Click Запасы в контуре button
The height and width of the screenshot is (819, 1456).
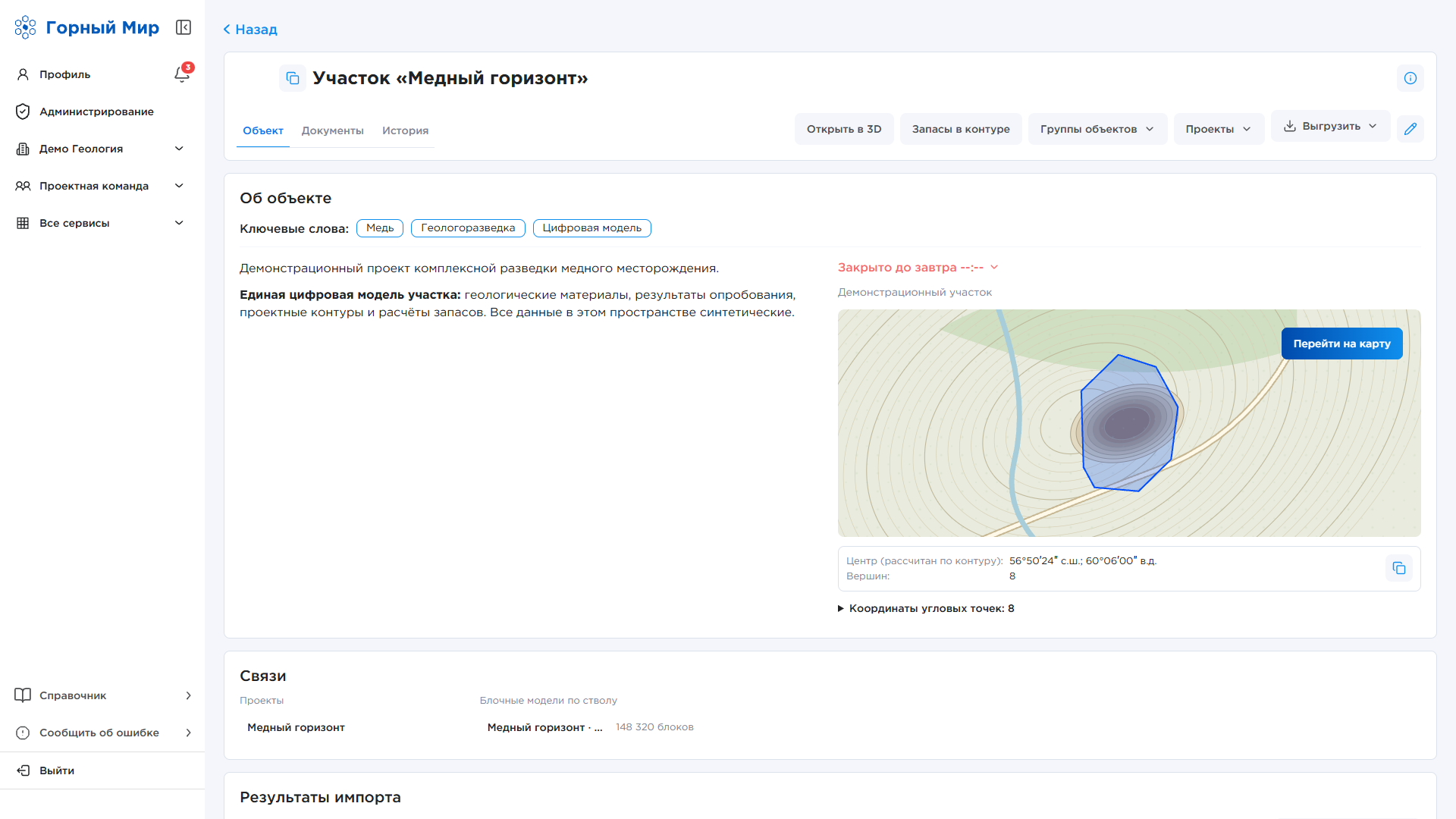point(961,129)
